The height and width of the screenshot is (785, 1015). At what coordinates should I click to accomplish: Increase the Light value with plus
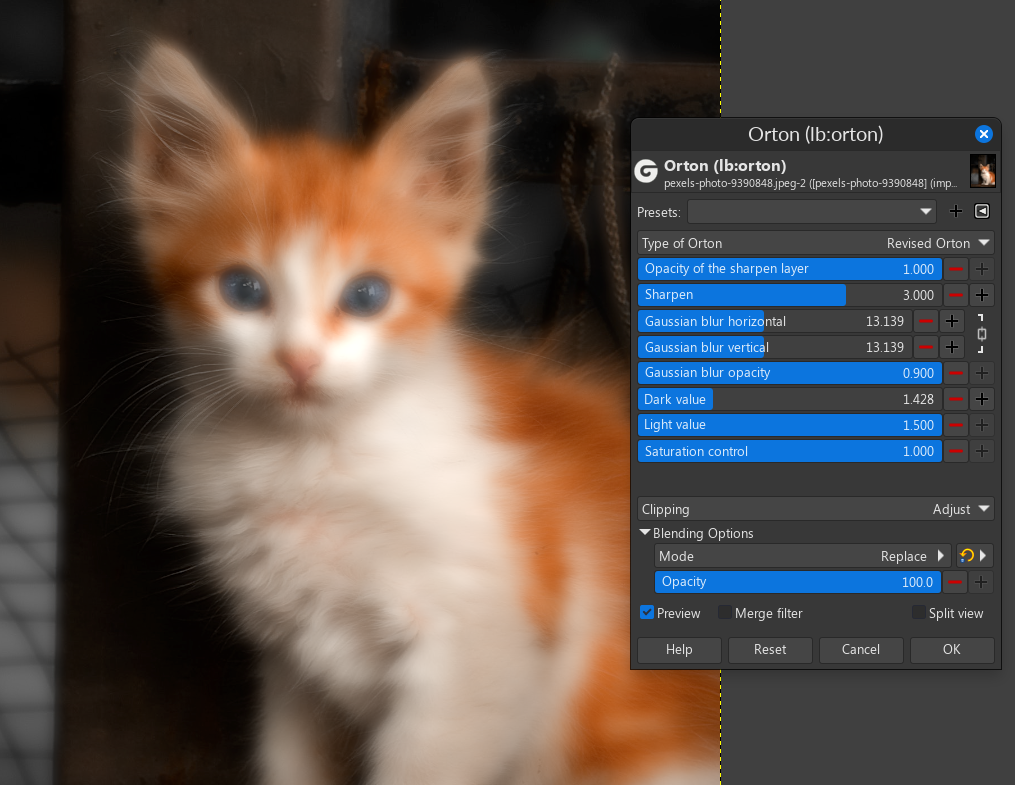click(x=982, y=425)
